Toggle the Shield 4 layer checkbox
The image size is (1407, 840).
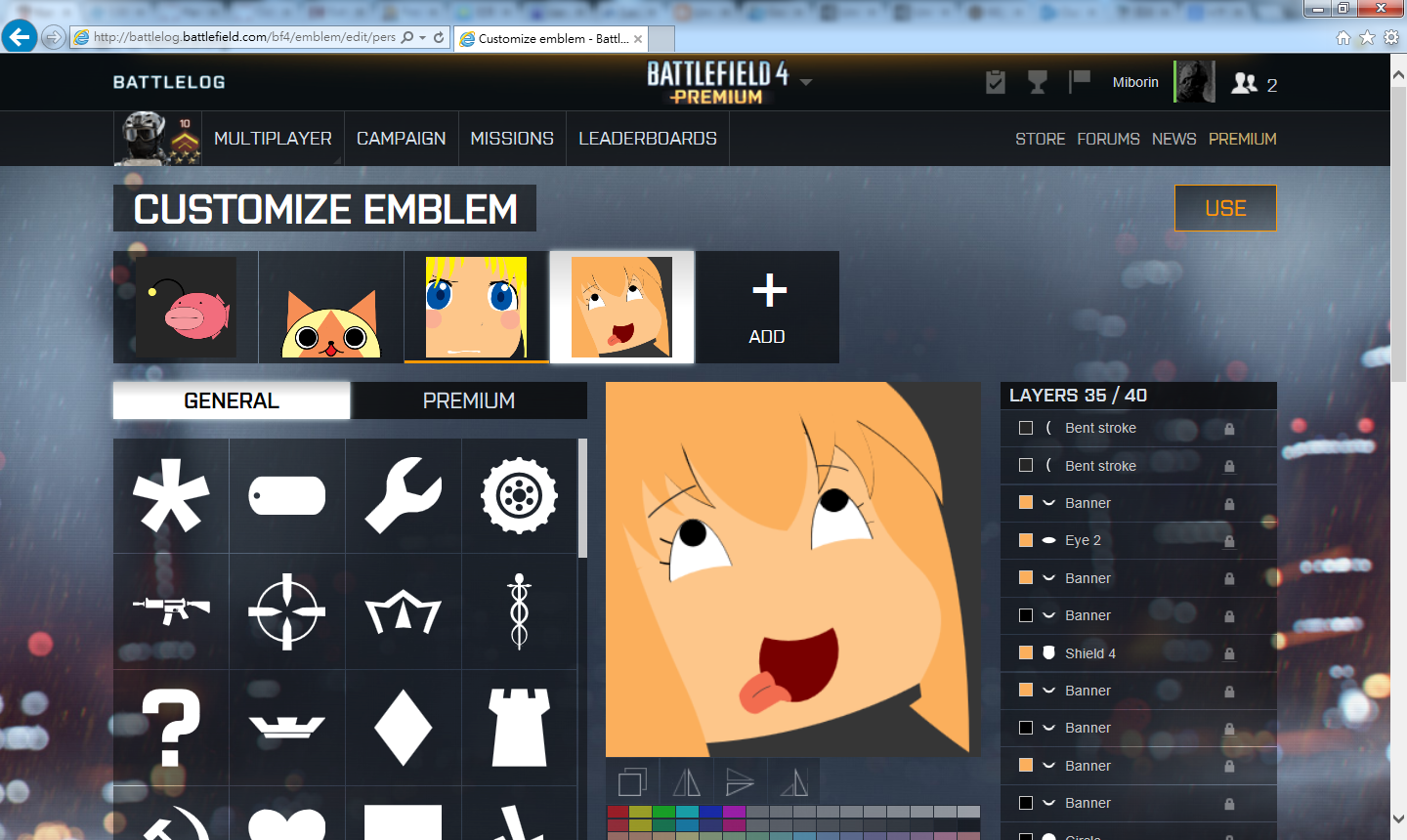1026,652
